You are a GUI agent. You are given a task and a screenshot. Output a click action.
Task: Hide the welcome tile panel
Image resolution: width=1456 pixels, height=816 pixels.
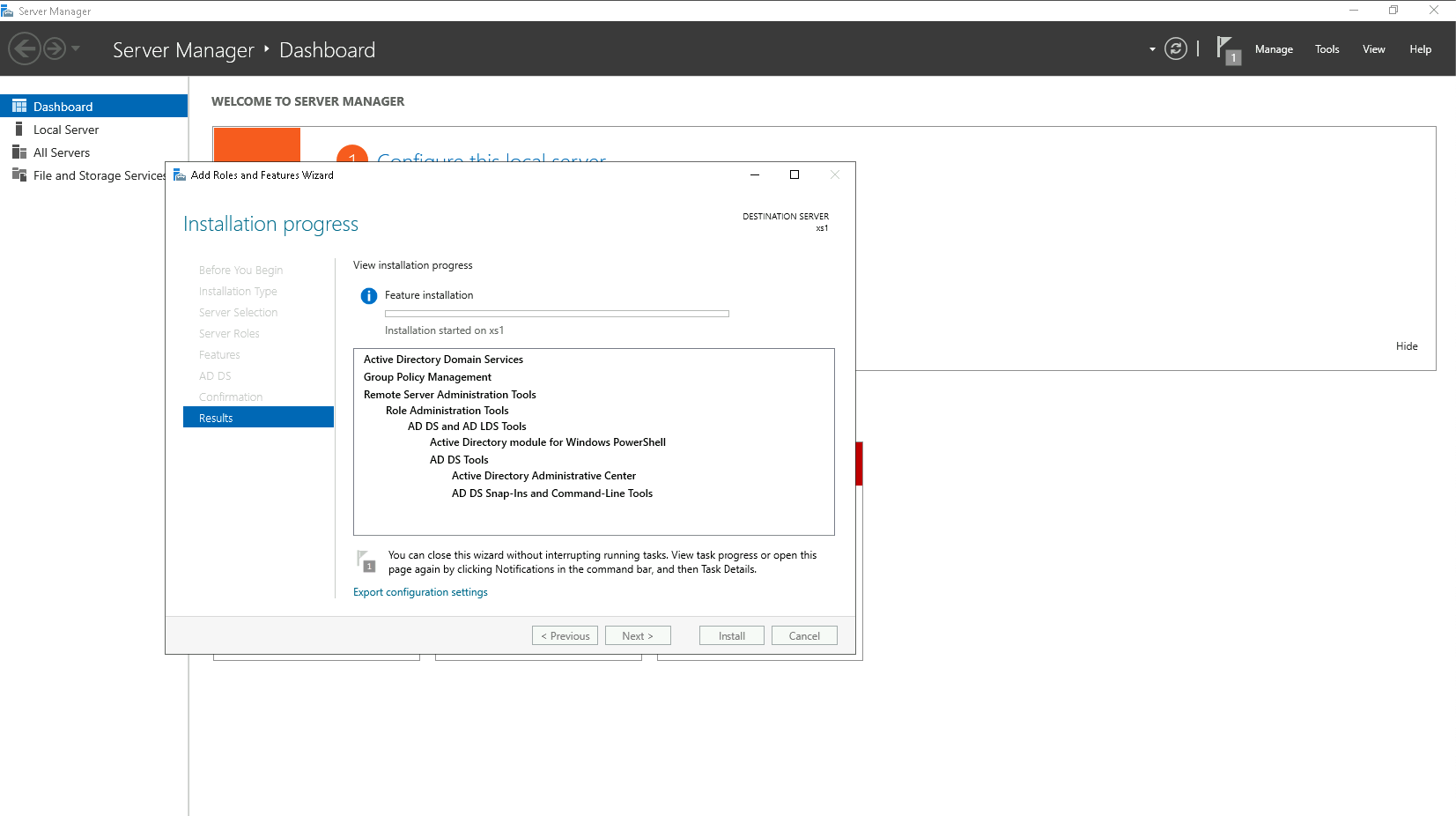pos(1407,346)
